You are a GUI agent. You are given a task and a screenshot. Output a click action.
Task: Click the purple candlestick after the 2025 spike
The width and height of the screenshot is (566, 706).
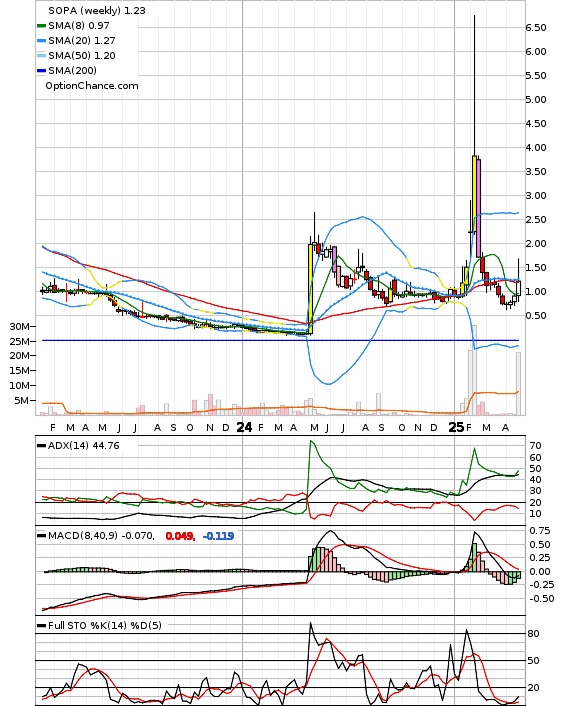479,208
